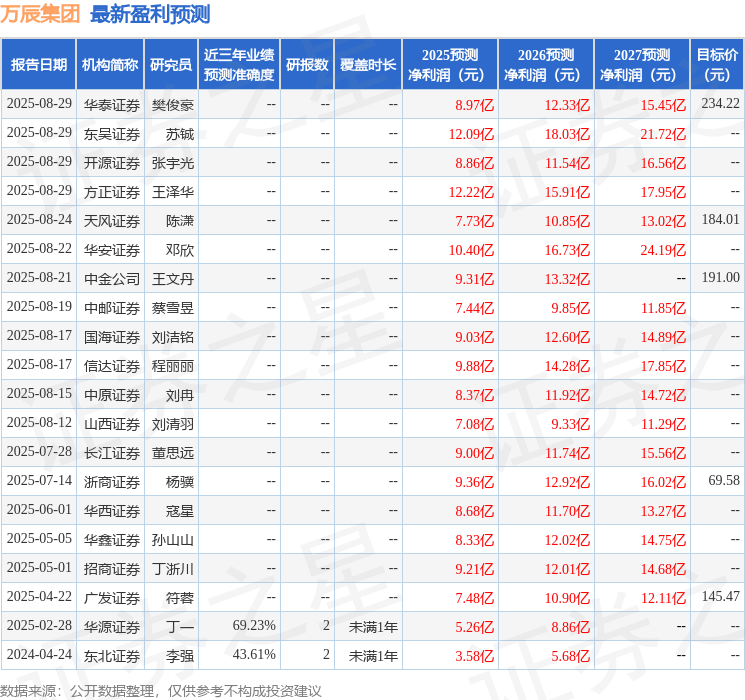The height and width of the screenshot is (700, 745).
Task: Click the 覆盖时长 column header
Action: click(x=367, y=64)
